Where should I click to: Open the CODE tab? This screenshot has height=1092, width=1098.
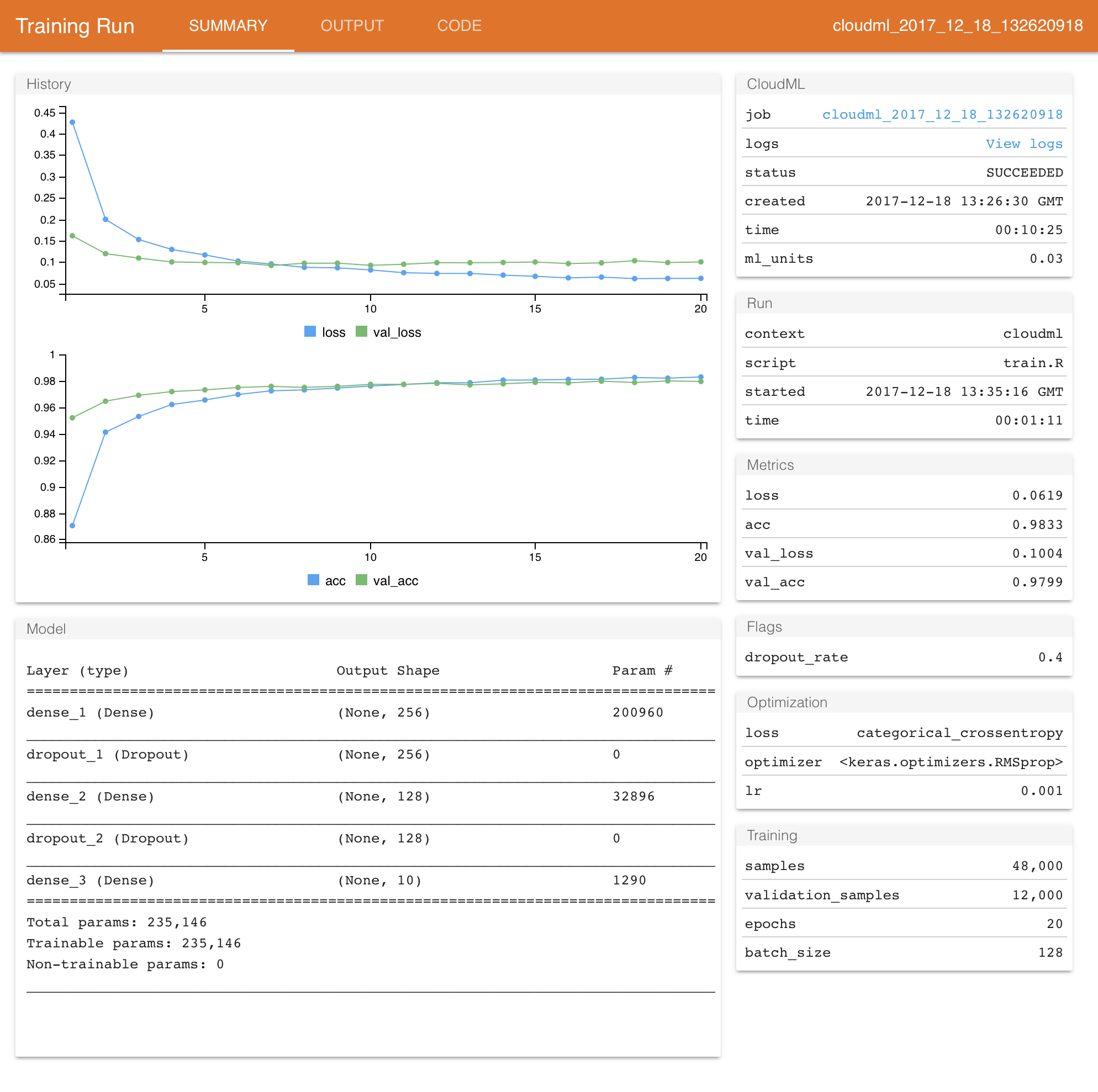coord(458,25)
